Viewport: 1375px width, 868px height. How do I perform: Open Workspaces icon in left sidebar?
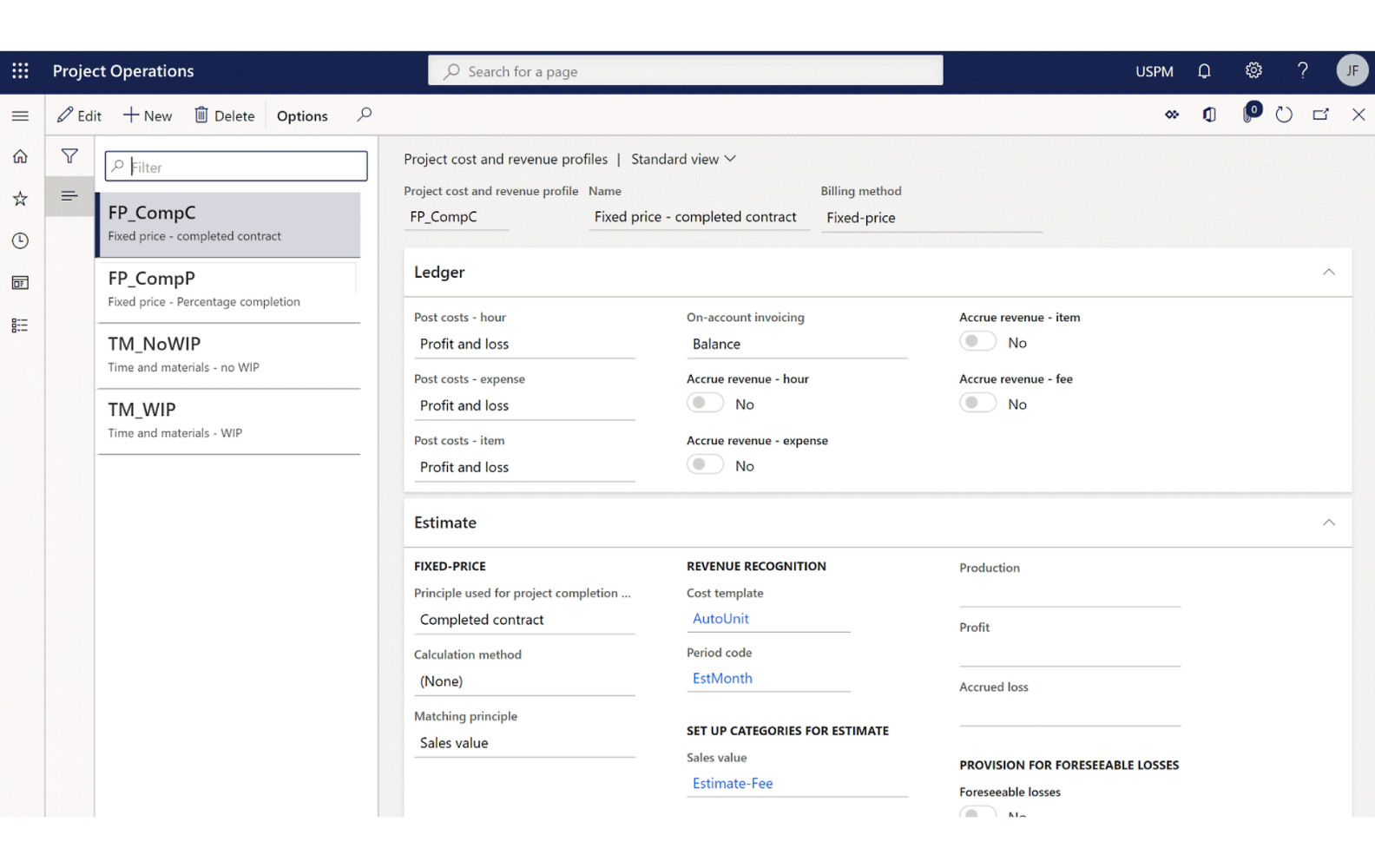click(20, 283)
